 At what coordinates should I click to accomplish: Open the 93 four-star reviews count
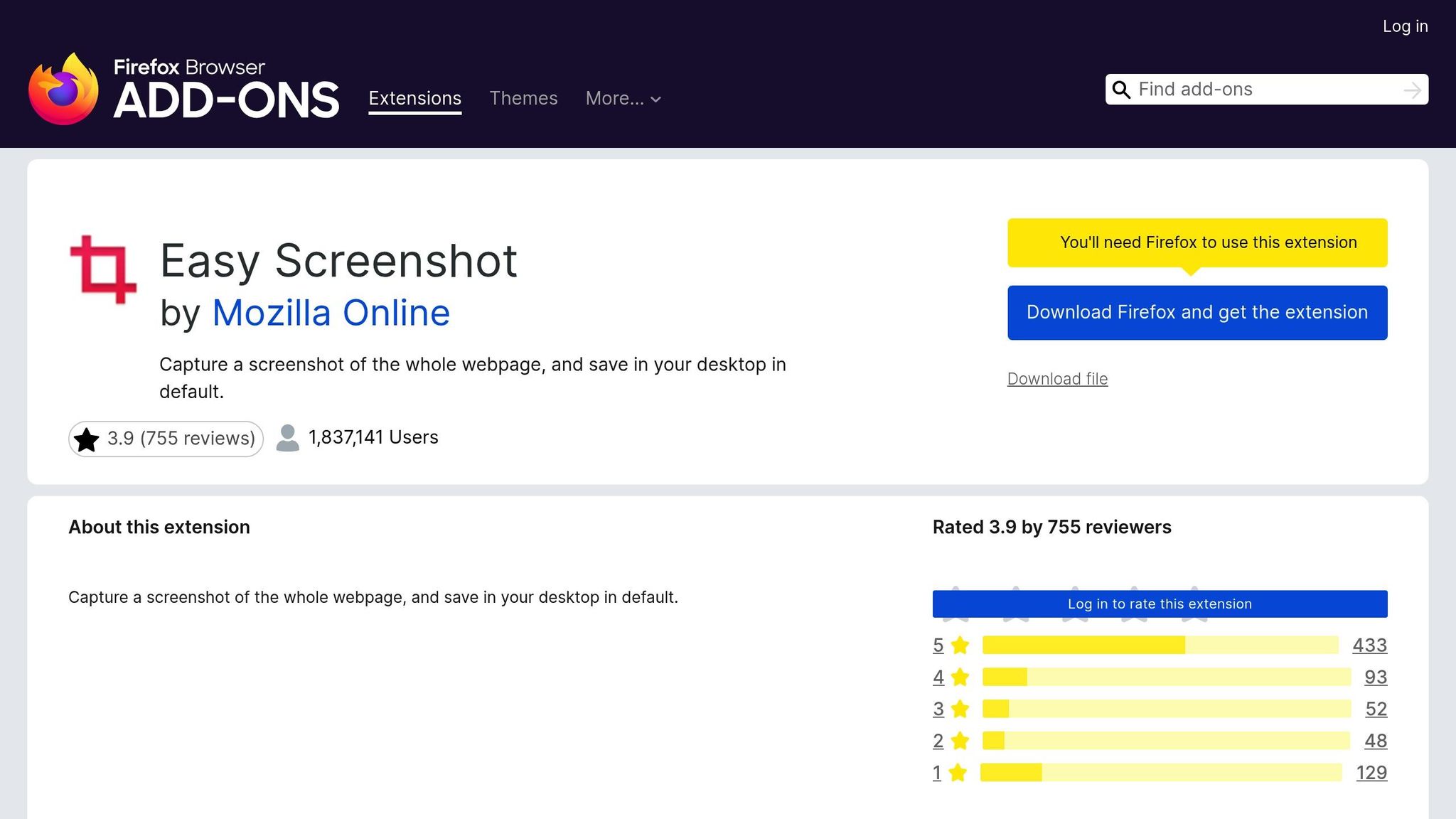click(1376, 678)
